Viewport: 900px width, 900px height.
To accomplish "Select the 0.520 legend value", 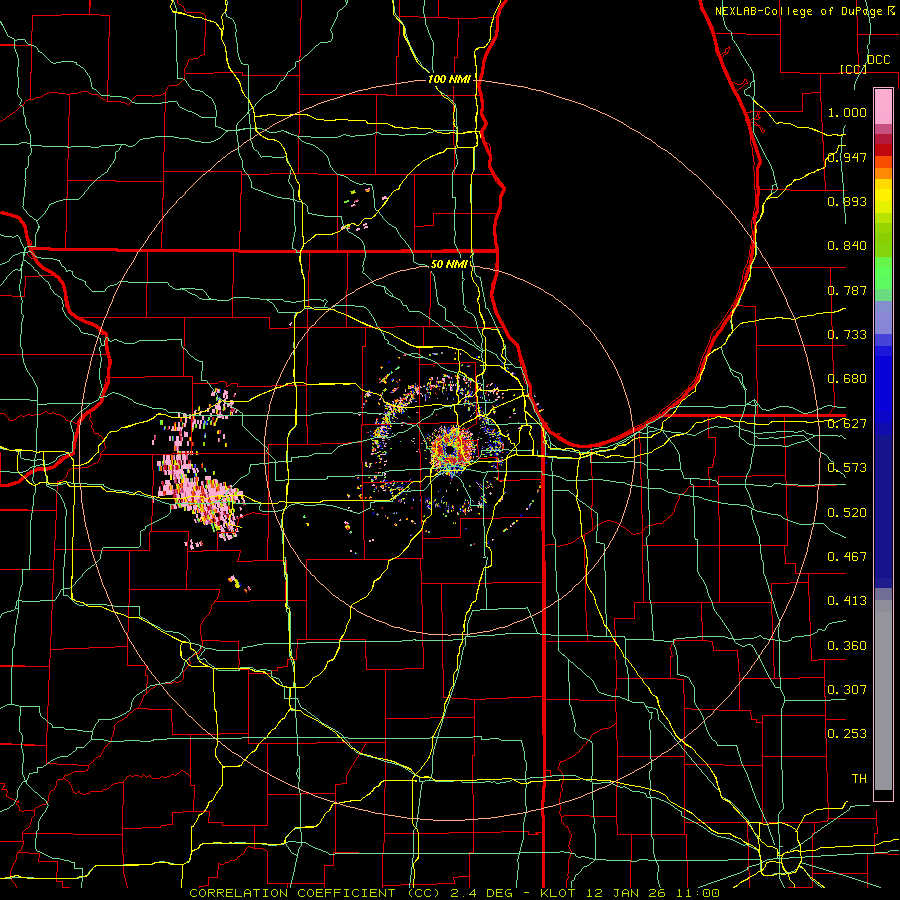I will pyautogui.click(x=847, y=513).
